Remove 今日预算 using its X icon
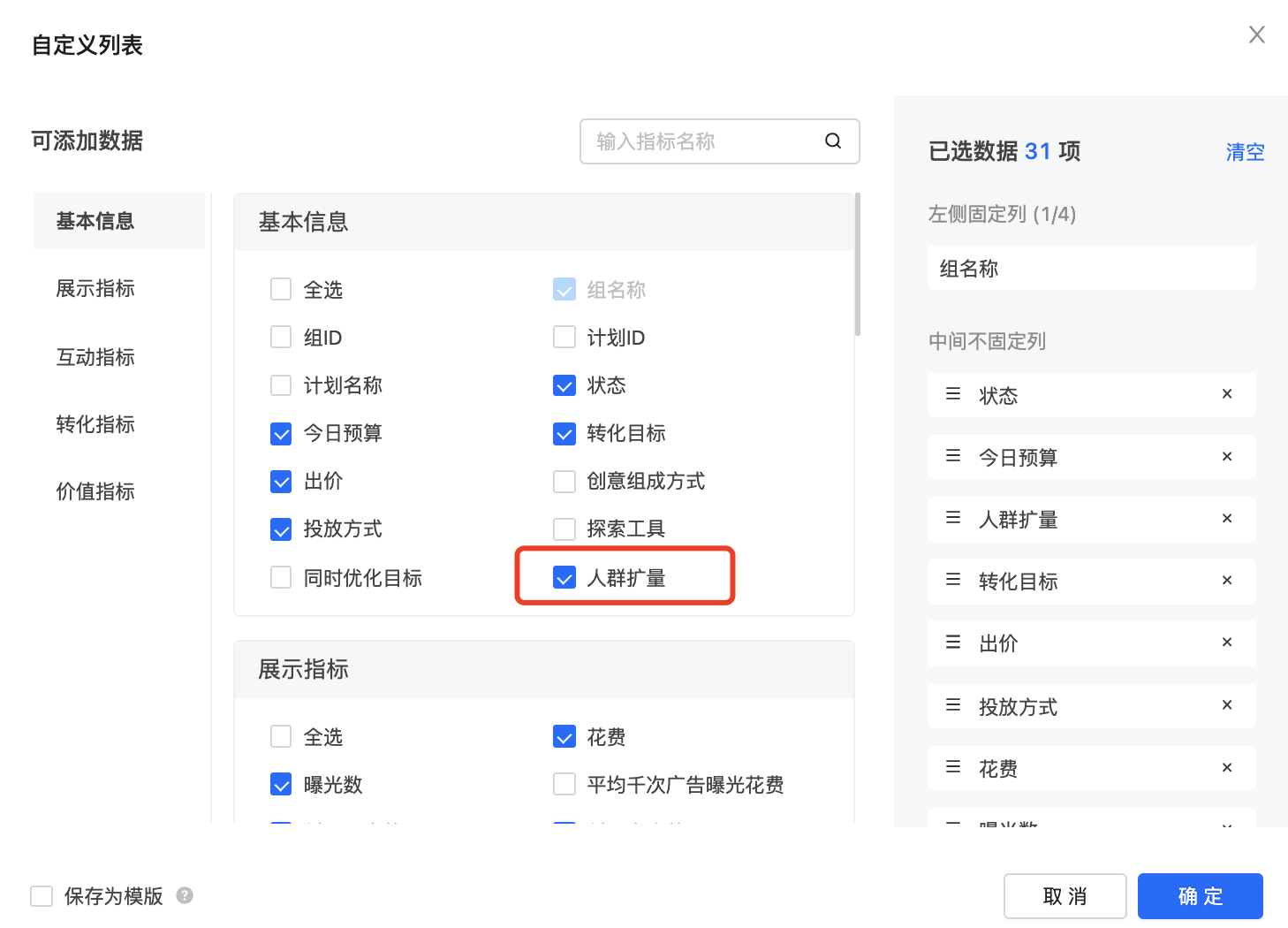1288x928 pixels. point(1227,456)
